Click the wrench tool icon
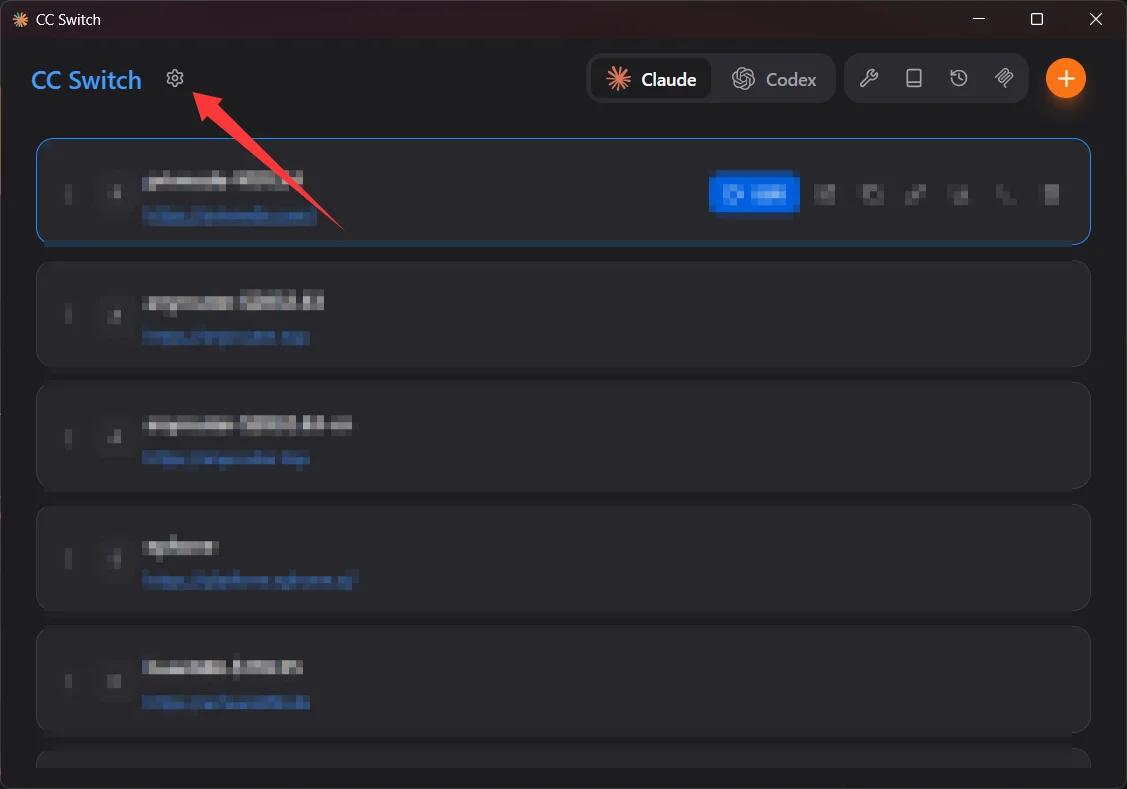1127x789 pixels. click(869, 78)
